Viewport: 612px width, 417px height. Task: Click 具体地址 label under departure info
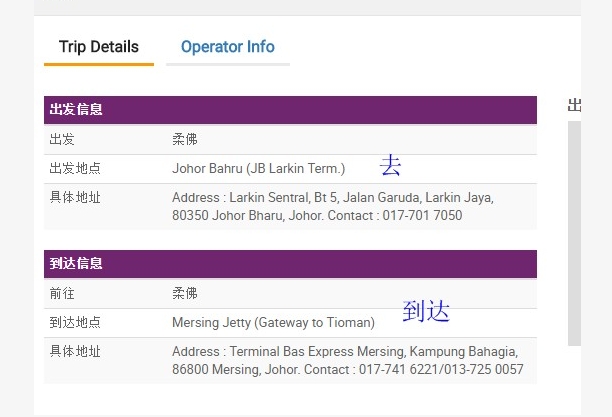75,198
